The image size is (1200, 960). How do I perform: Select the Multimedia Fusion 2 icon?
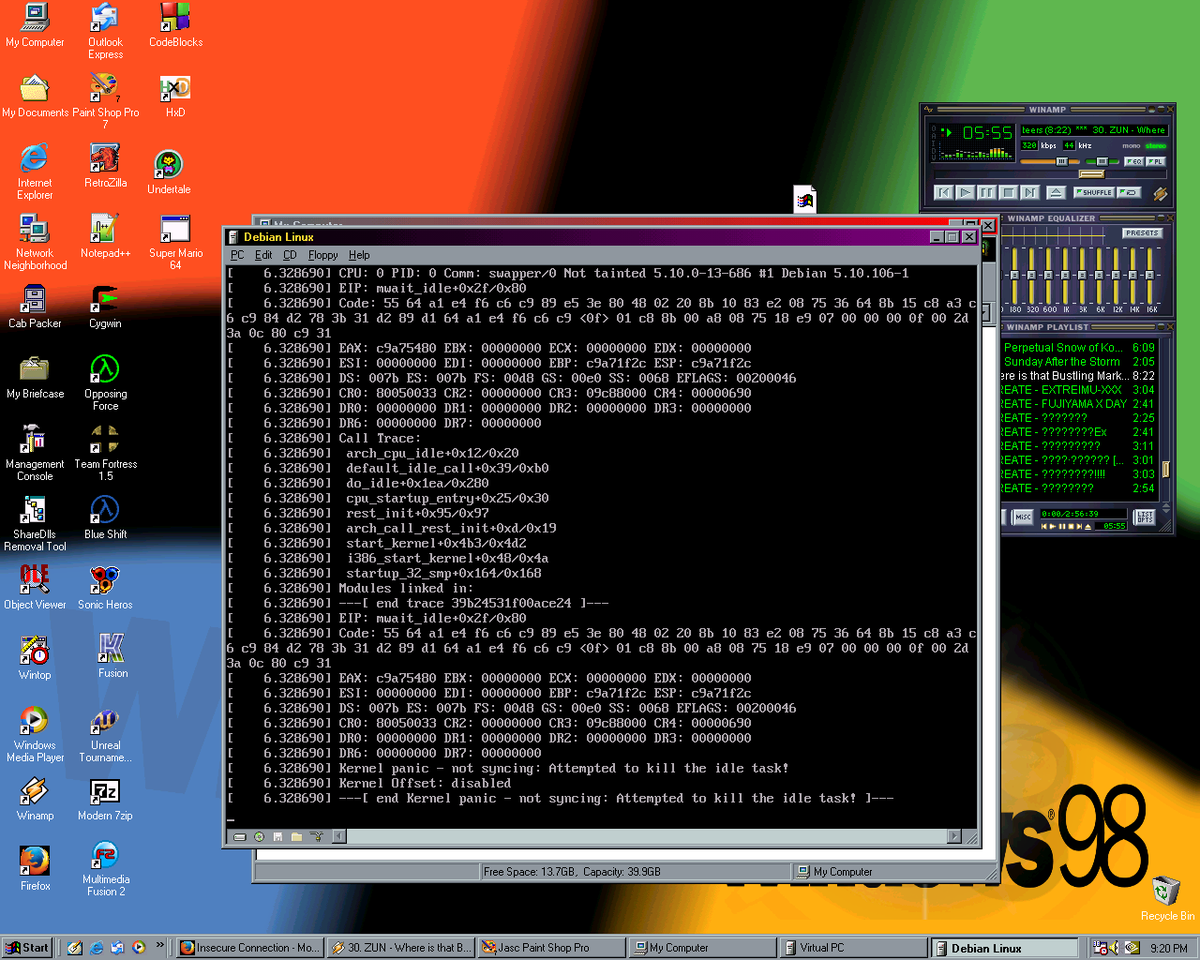click(105, 868)
